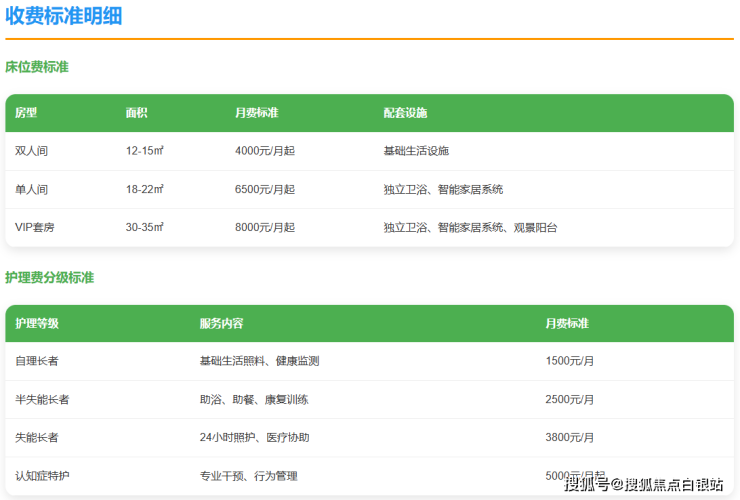This screenshot has width=740, height=500.
Task: Click the 服务内容 column header
Action: pos(221,324)
